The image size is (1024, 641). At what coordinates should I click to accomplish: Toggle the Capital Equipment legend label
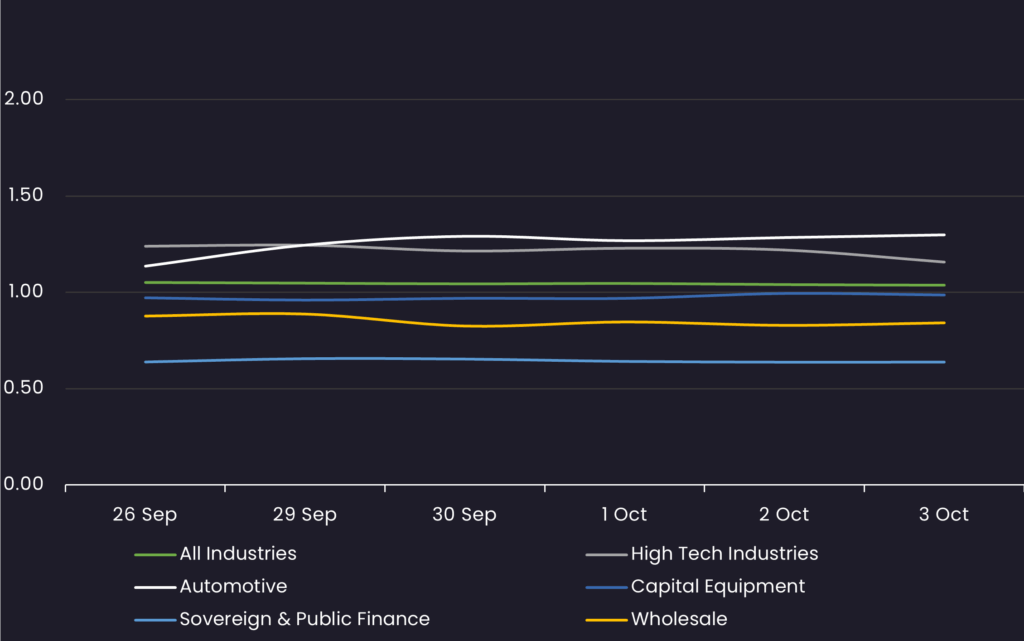[717, 586]
